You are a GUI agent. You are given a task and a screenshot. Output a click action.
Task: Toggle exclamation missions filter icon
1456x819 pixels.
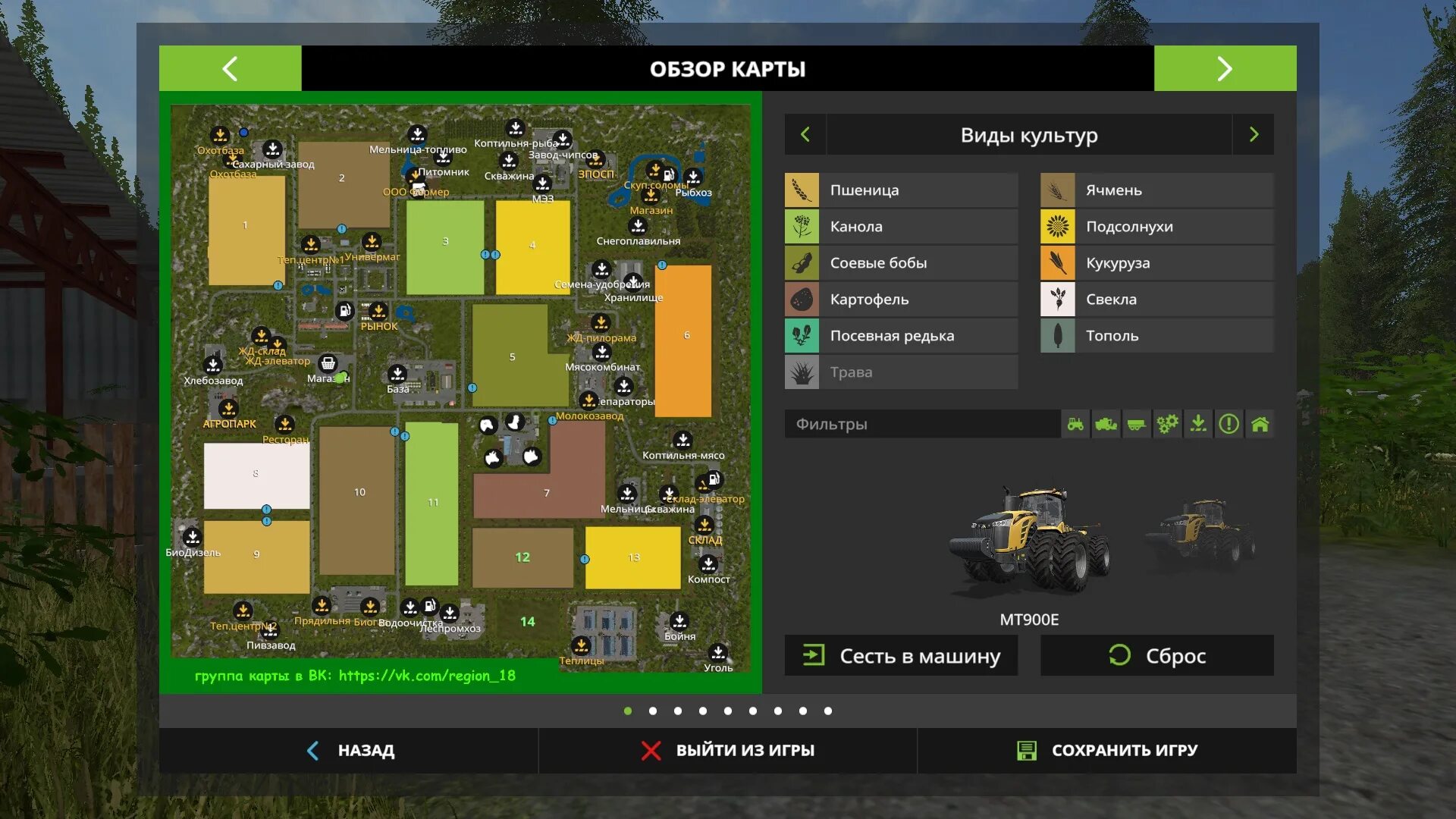pyautogui.click(x=1229, y=424)
